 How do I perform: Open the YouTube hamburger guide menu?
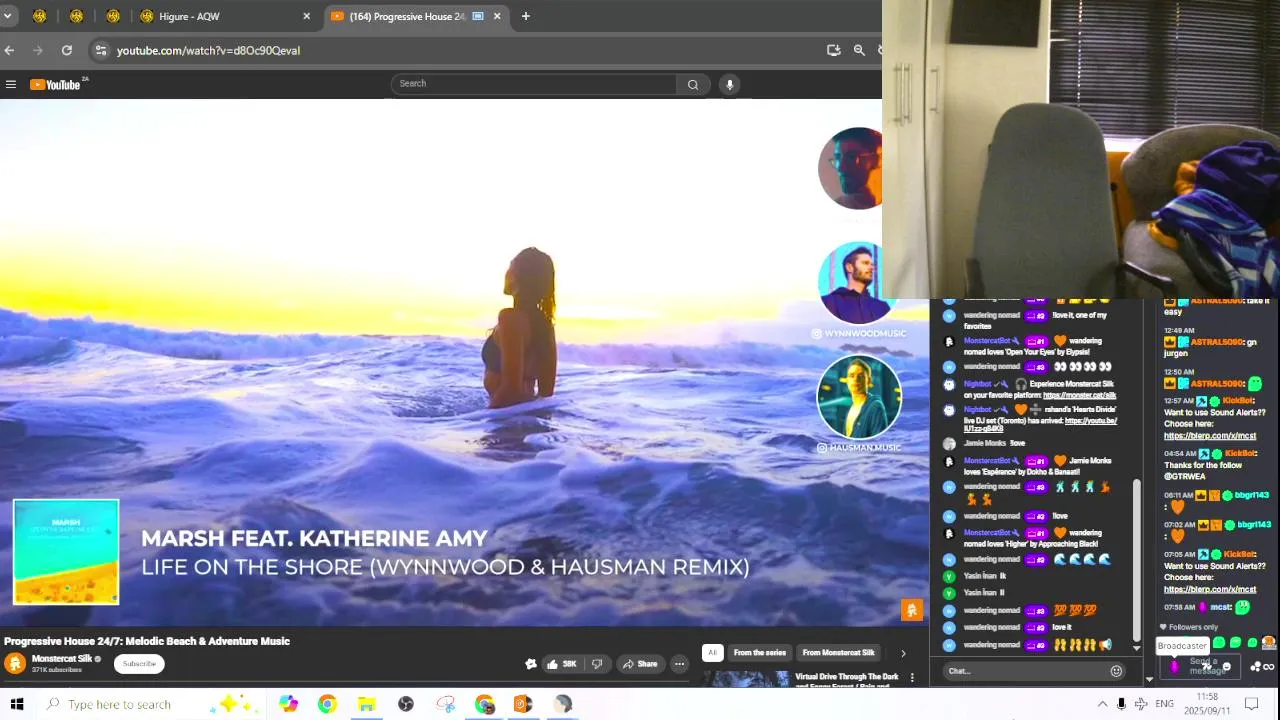coord(11,85)
